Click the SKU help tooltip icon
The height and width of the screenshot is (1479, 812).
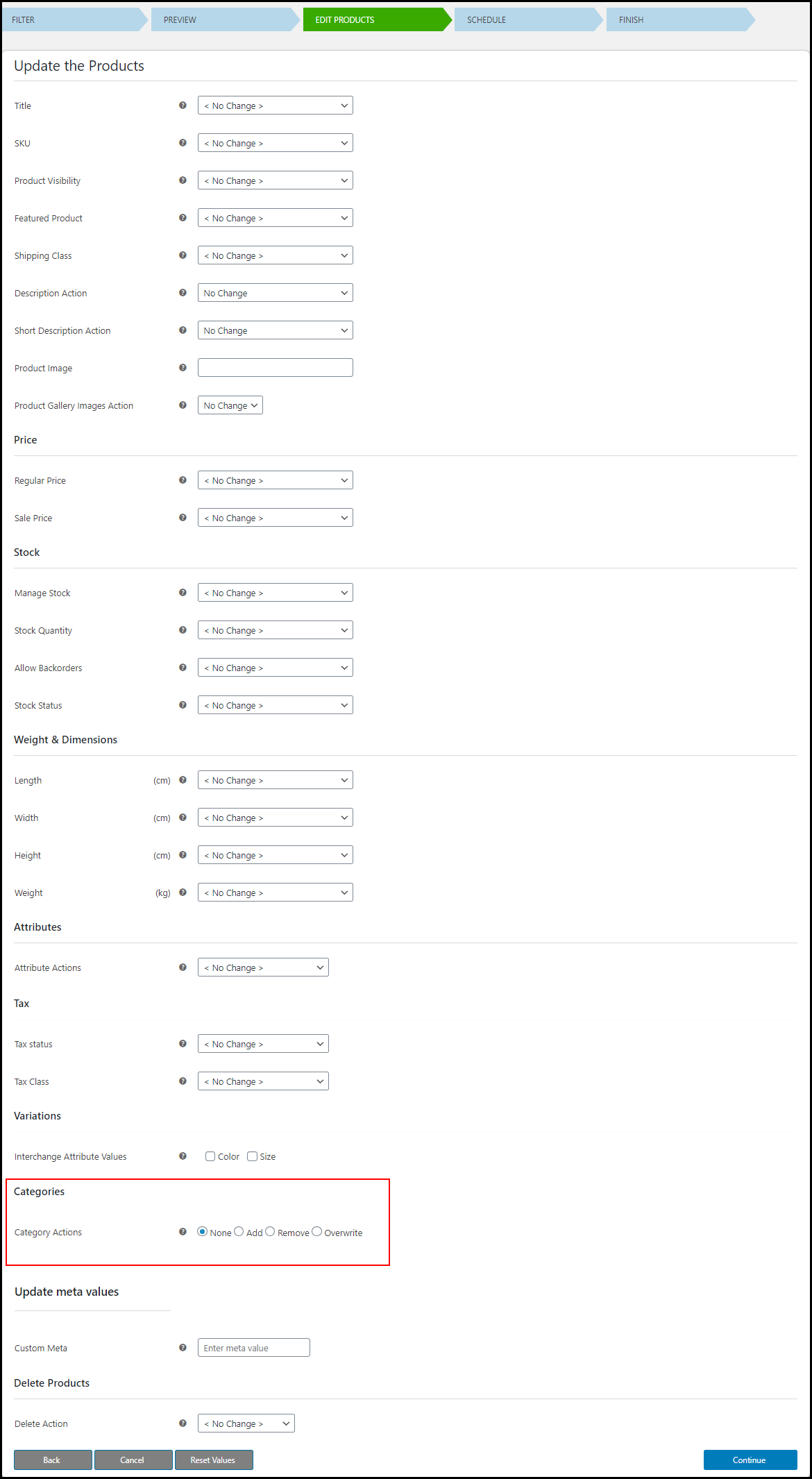click(183, 143)
